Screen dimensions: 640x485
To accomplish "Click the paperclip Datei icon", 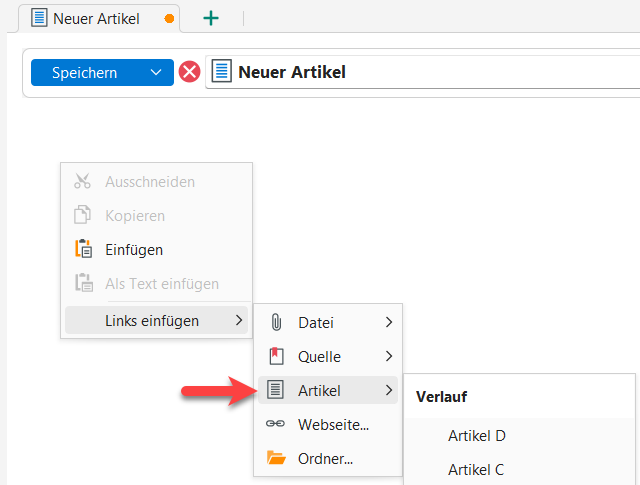I will (x=277, y=322).
